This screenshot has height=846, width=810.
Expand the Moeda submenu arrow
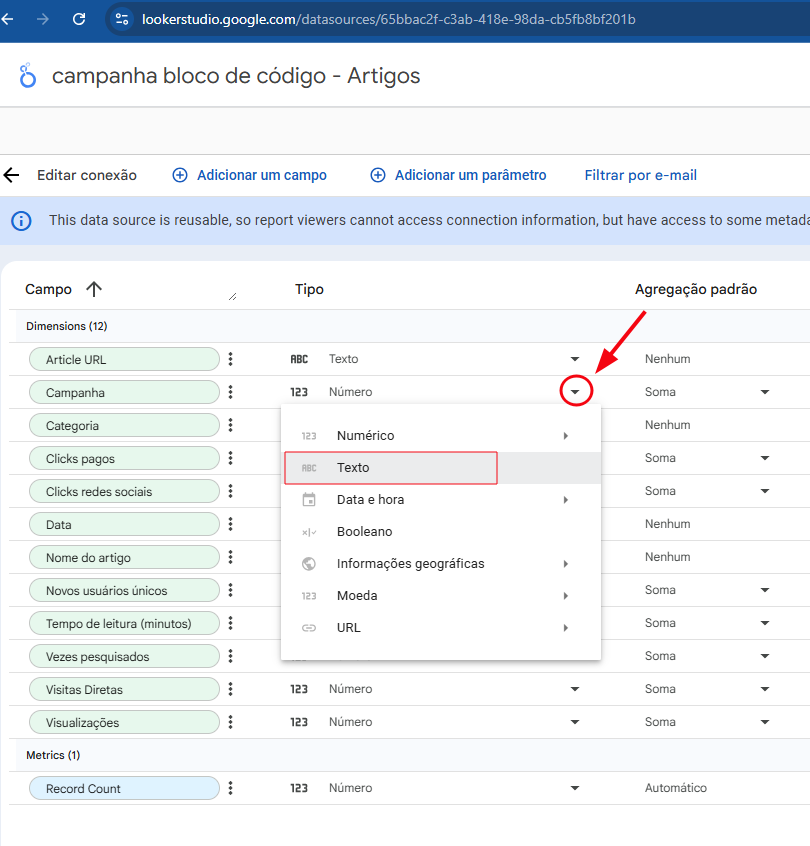(567, 595)
